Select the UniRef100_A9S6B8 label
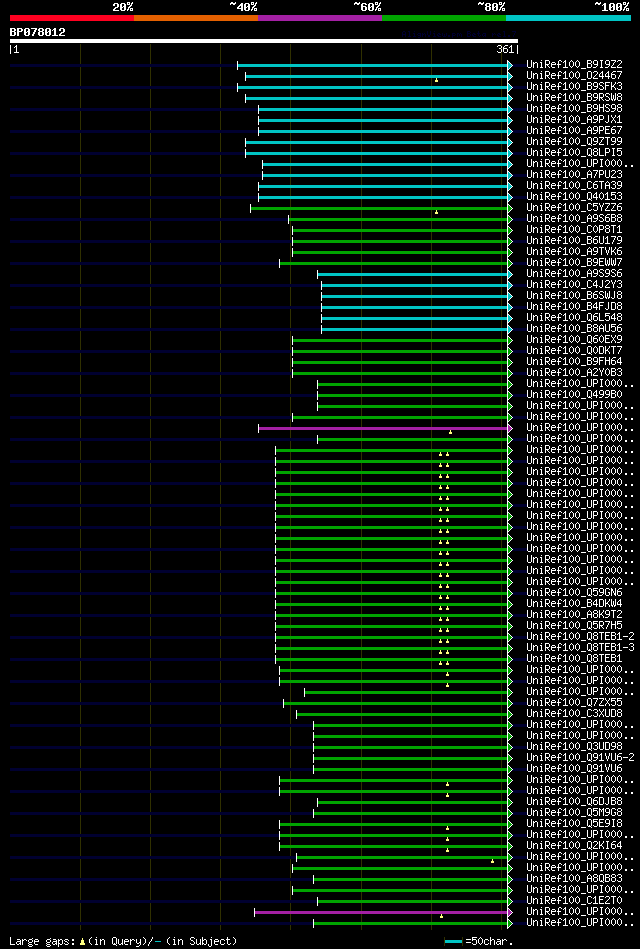Screen dimensions: 640x949 pos(575,218)
